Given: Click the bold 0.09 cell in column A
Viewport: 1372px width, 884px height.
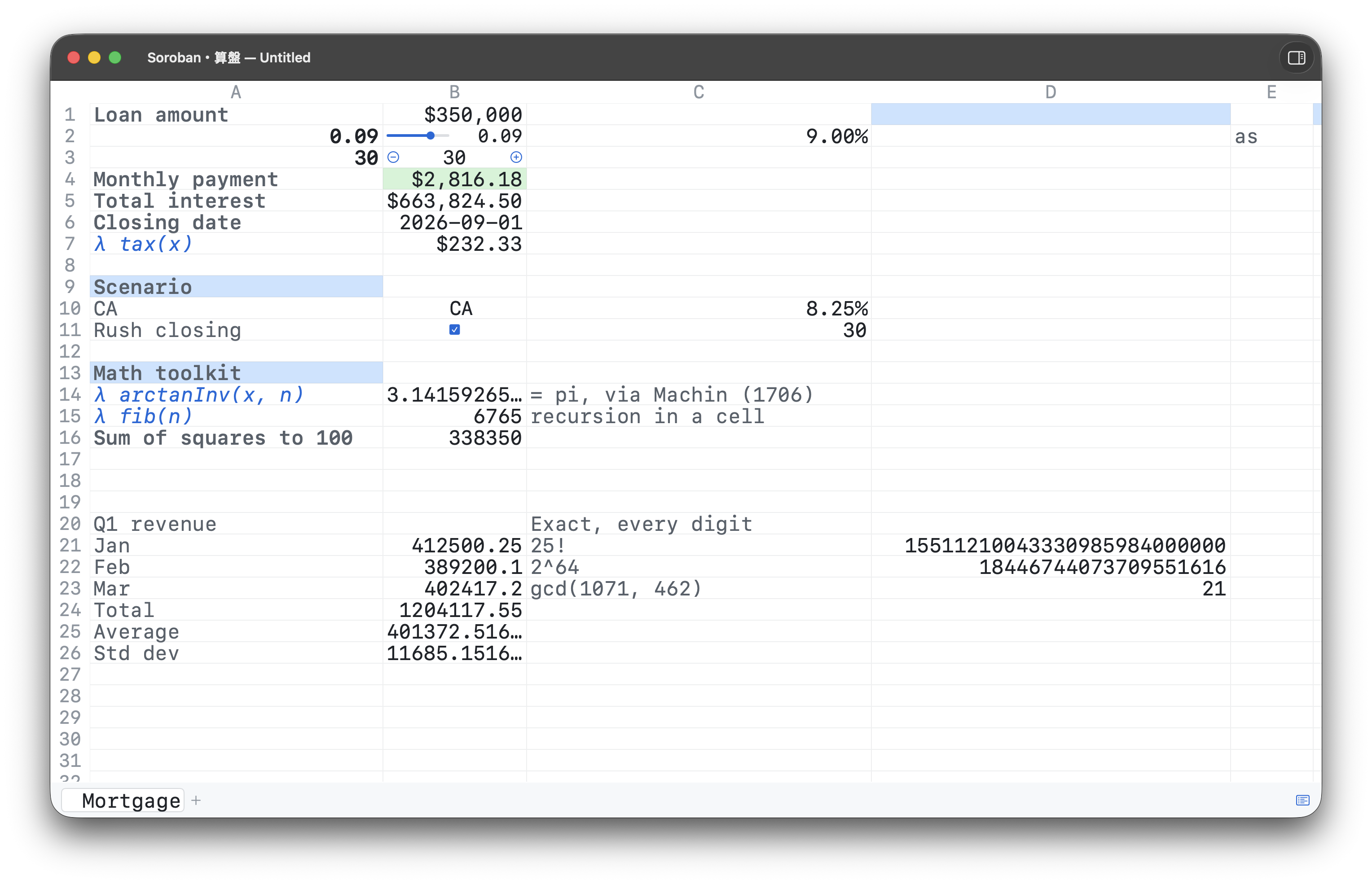Looking at the screenshot, I should (x=236, y=136).
